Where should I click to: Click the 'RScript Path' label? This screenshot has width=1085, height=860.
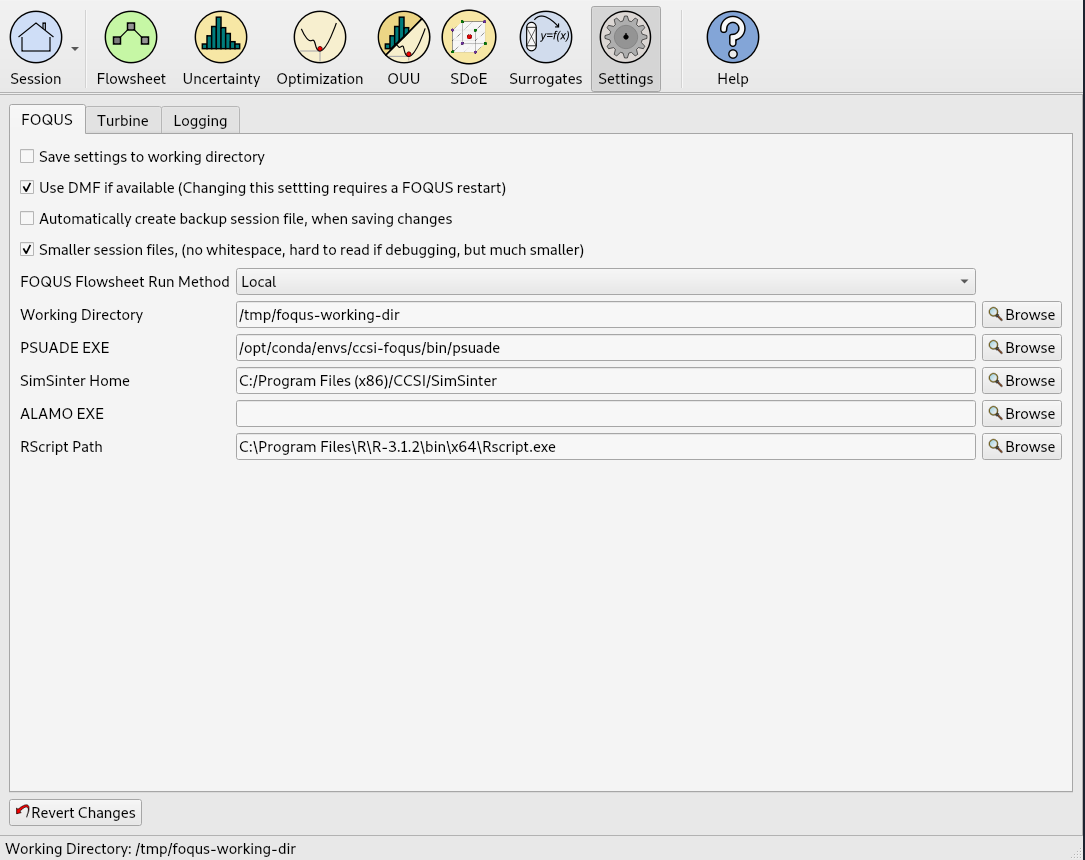coord(61,446)
